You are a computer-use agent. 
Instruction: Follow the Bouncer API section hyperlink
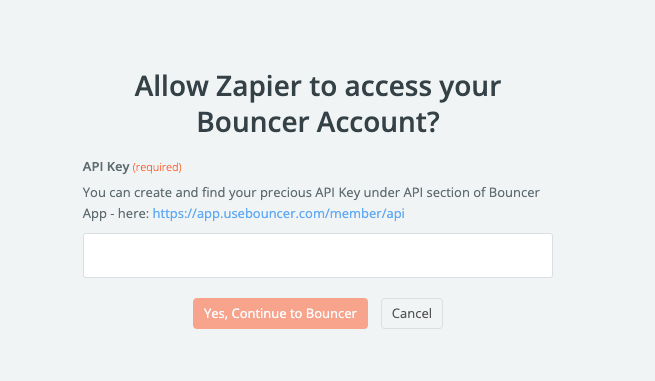pos(278,213)
